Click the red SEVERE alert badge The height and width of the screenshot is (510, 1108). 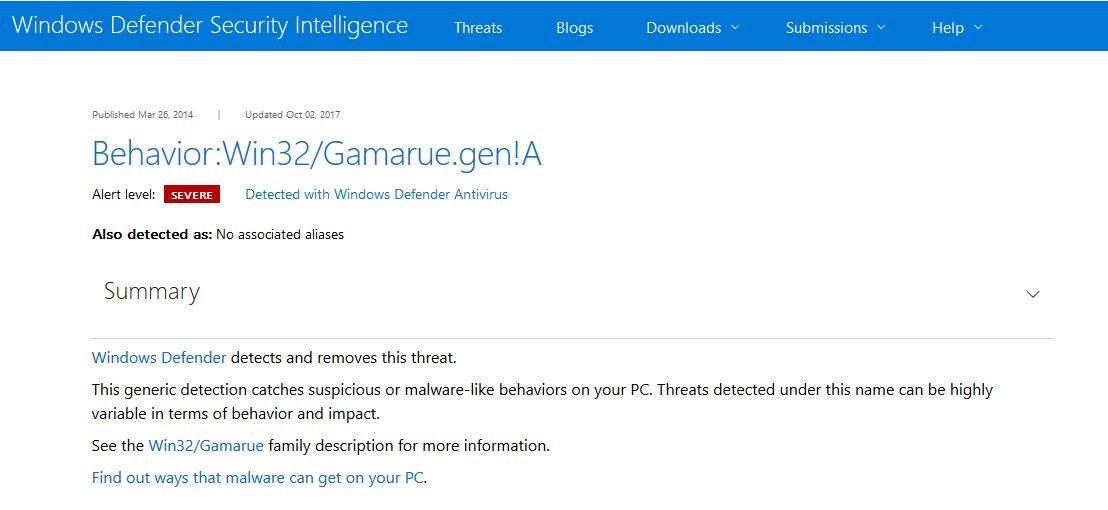(191, 195)
